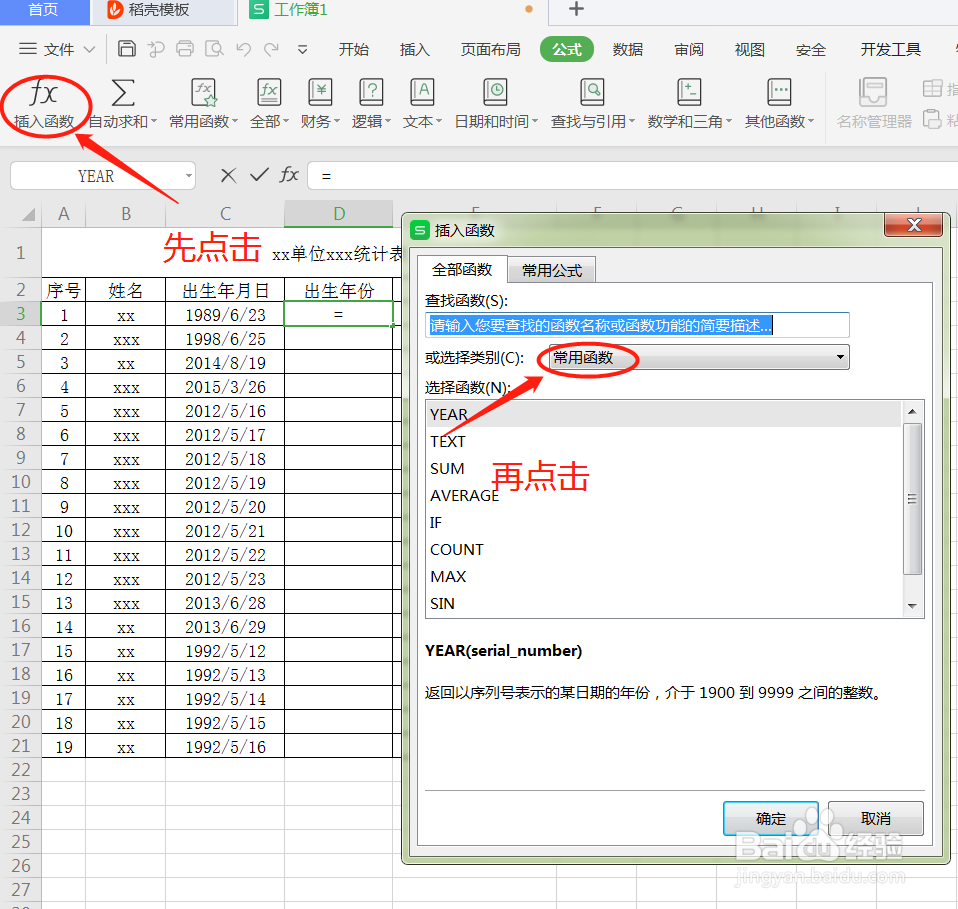The height and width of the screenshot is (909, 958).
Task: Click the 确定 confirm button
Action: 770,818
